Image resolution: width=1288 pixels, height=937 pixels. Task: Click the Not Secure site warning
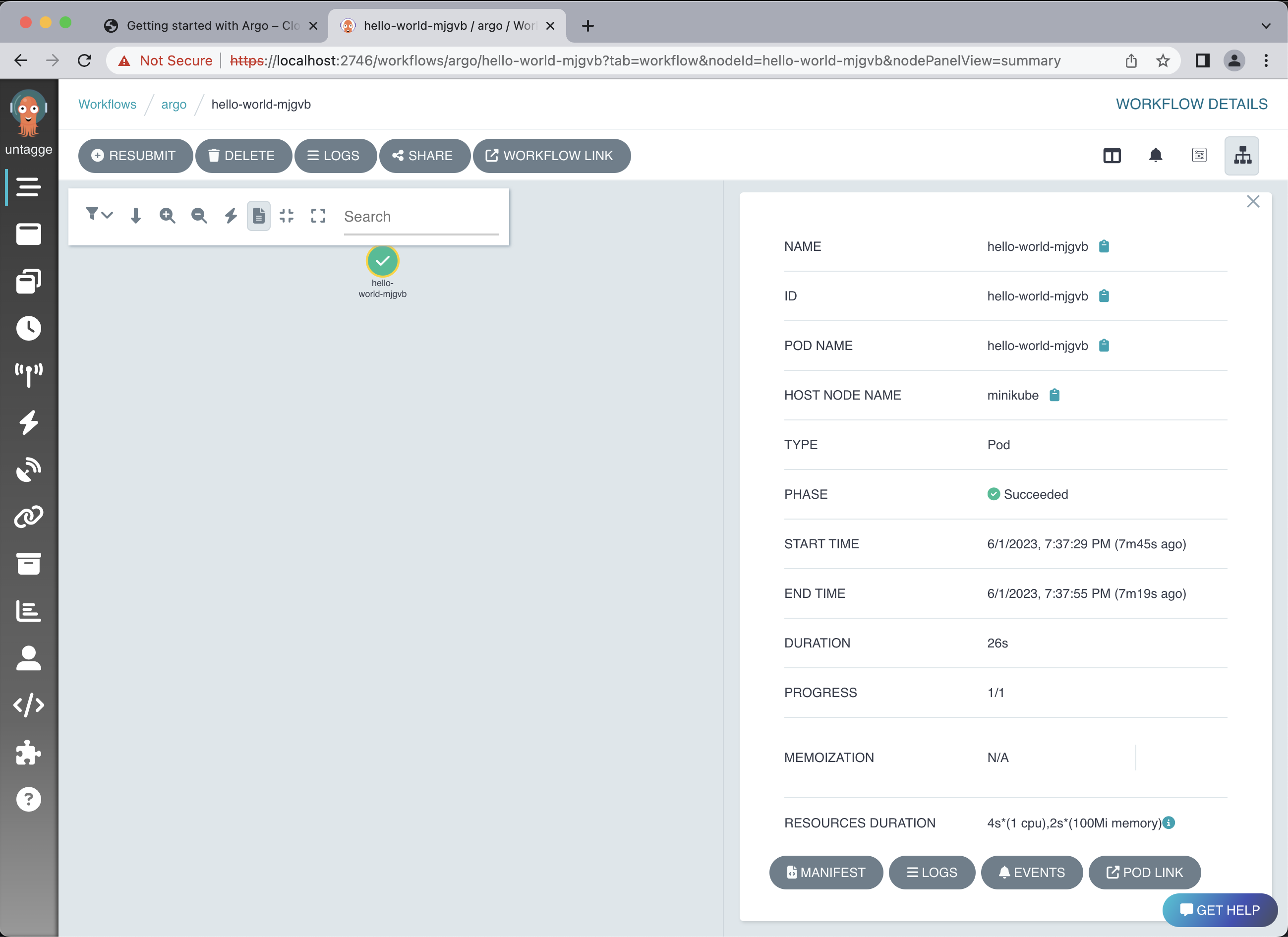coord(165,60)
